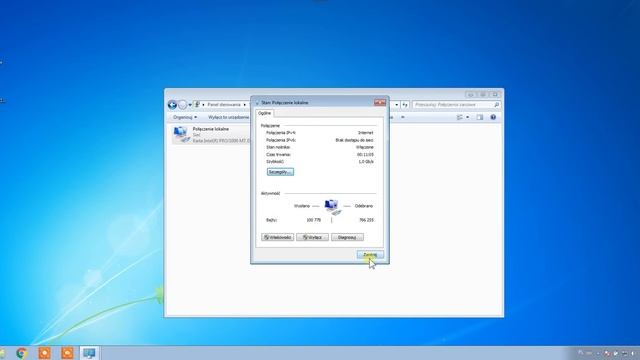Select the Ogólne tab
The image size is (640, 360).
(264, 113)
